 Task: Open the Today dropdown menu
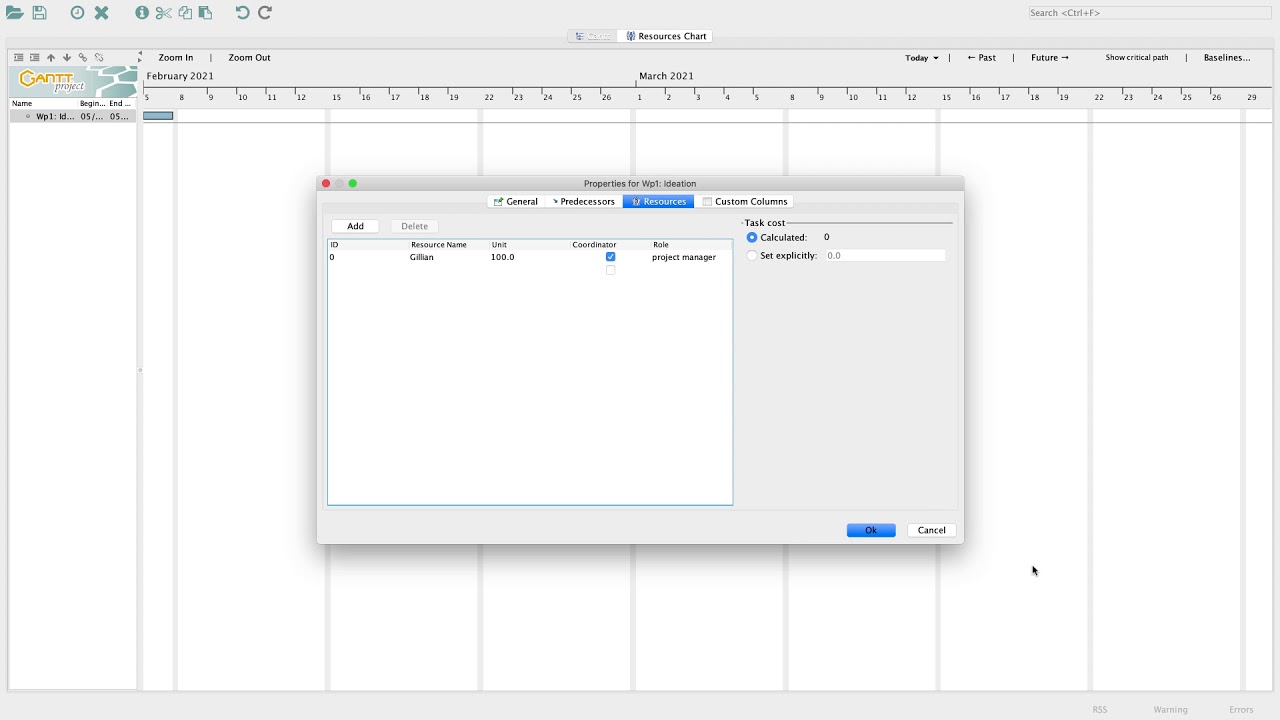click(922, 58)
